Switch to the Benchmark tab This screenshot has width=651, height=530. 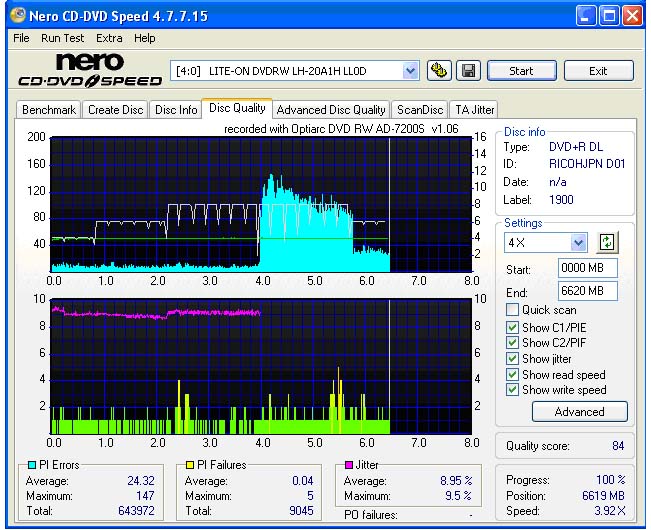(48, 110)
